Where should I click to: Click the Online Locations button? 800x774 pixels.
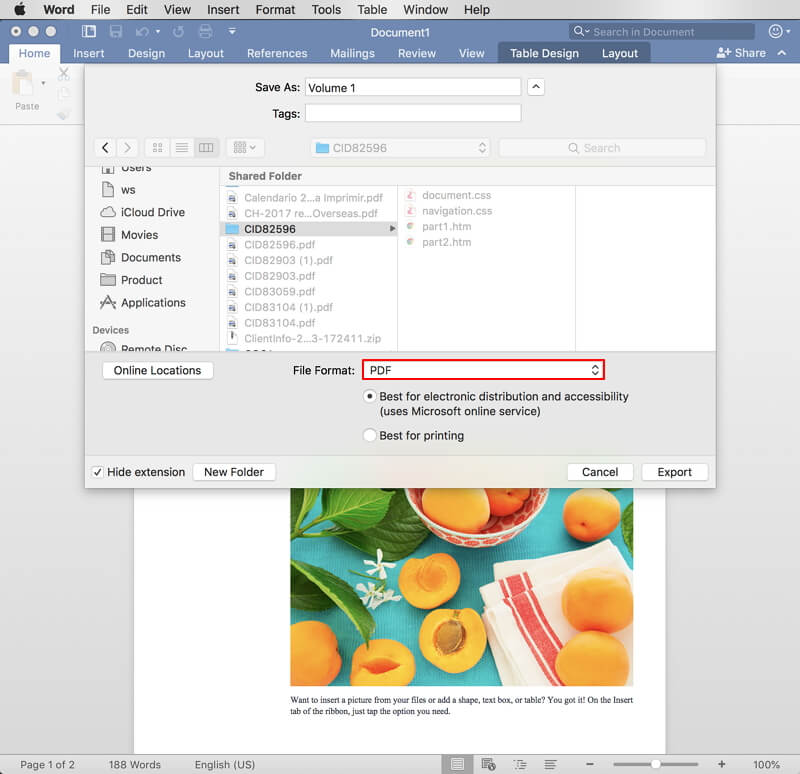tap(158, 370)
